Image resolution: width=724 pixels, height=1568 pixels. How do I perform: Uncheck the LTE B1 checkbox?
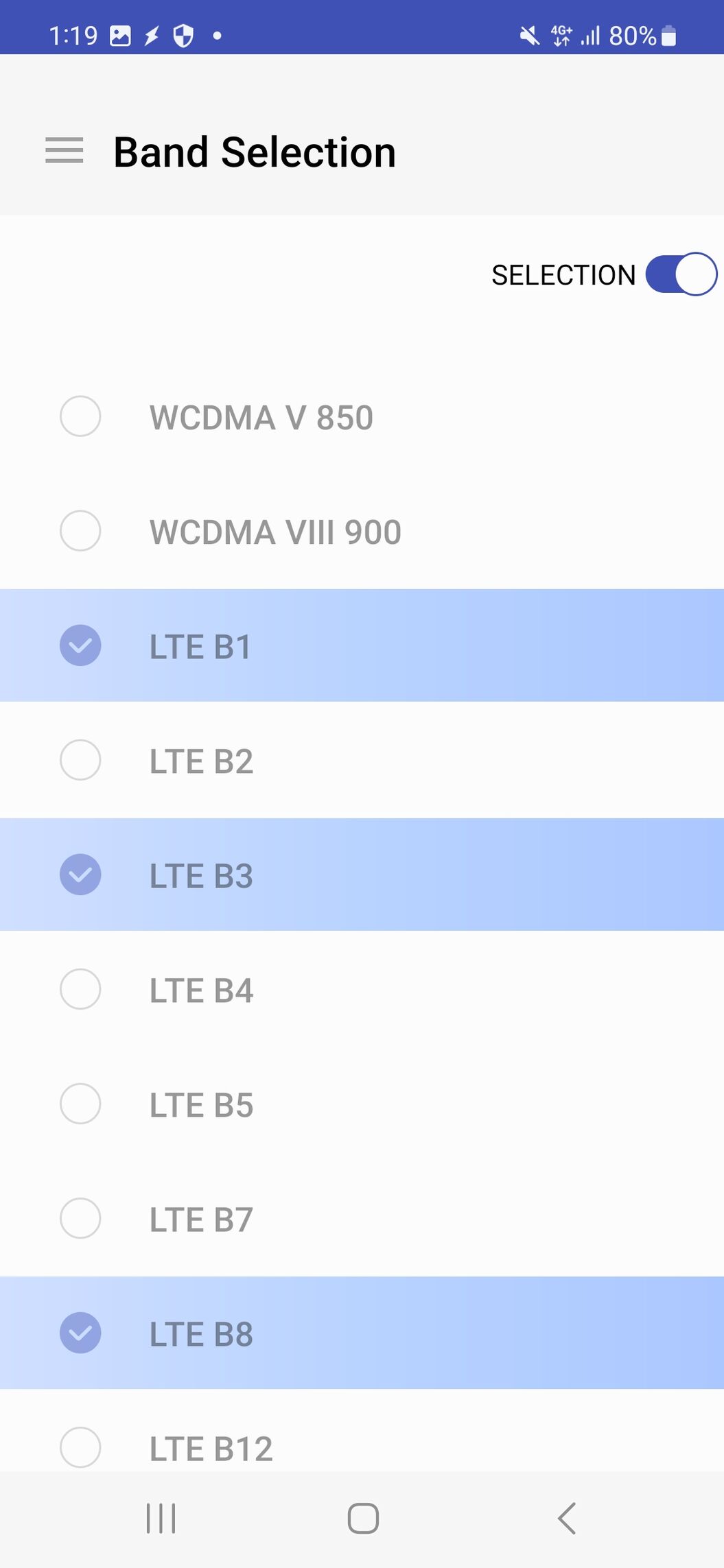[x=80, y=645]
